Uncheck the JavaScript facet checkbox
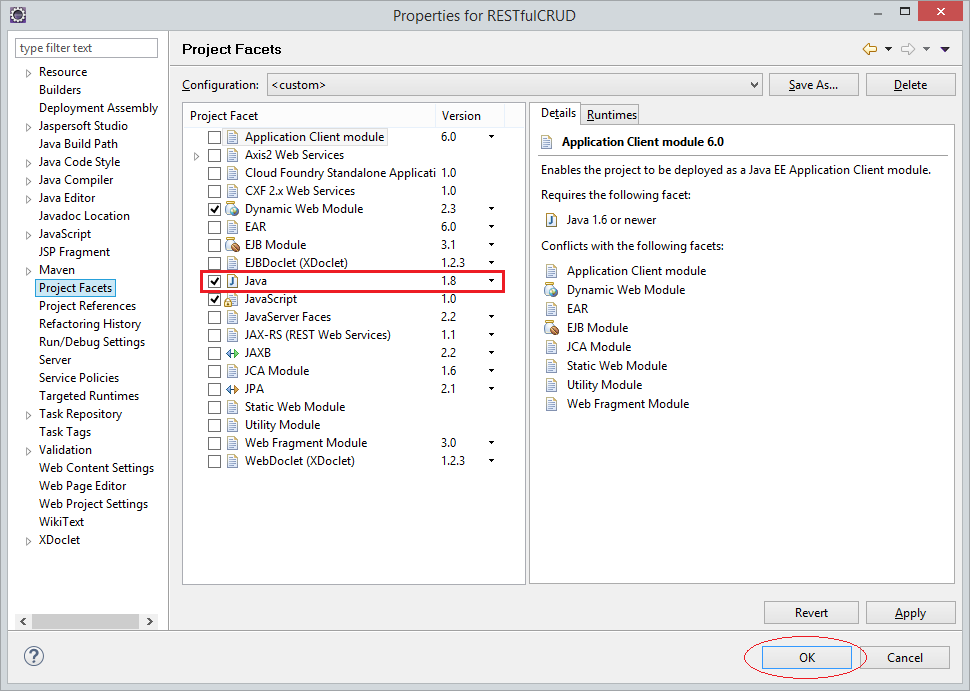 [214, 299]
